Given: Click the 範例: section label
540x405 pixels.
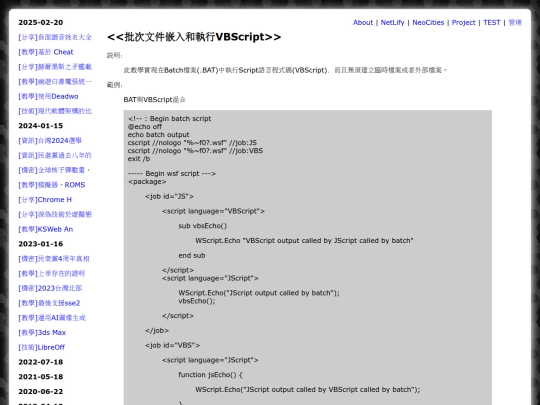Looking at the screenshot, I should pos(115,85).
